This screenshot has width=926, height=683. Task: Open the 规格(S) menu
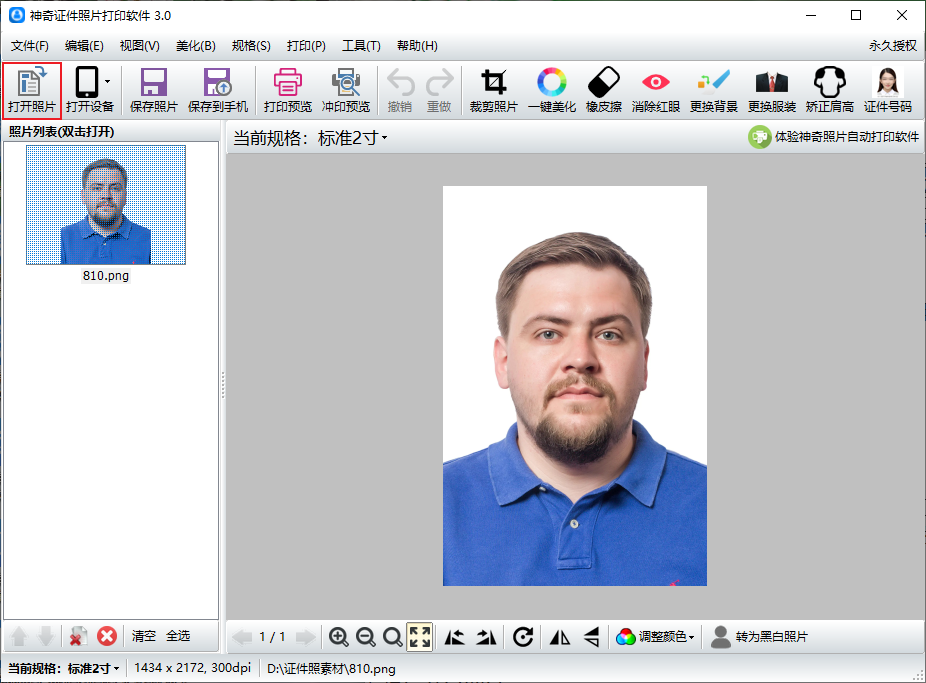tap(251, 45)
